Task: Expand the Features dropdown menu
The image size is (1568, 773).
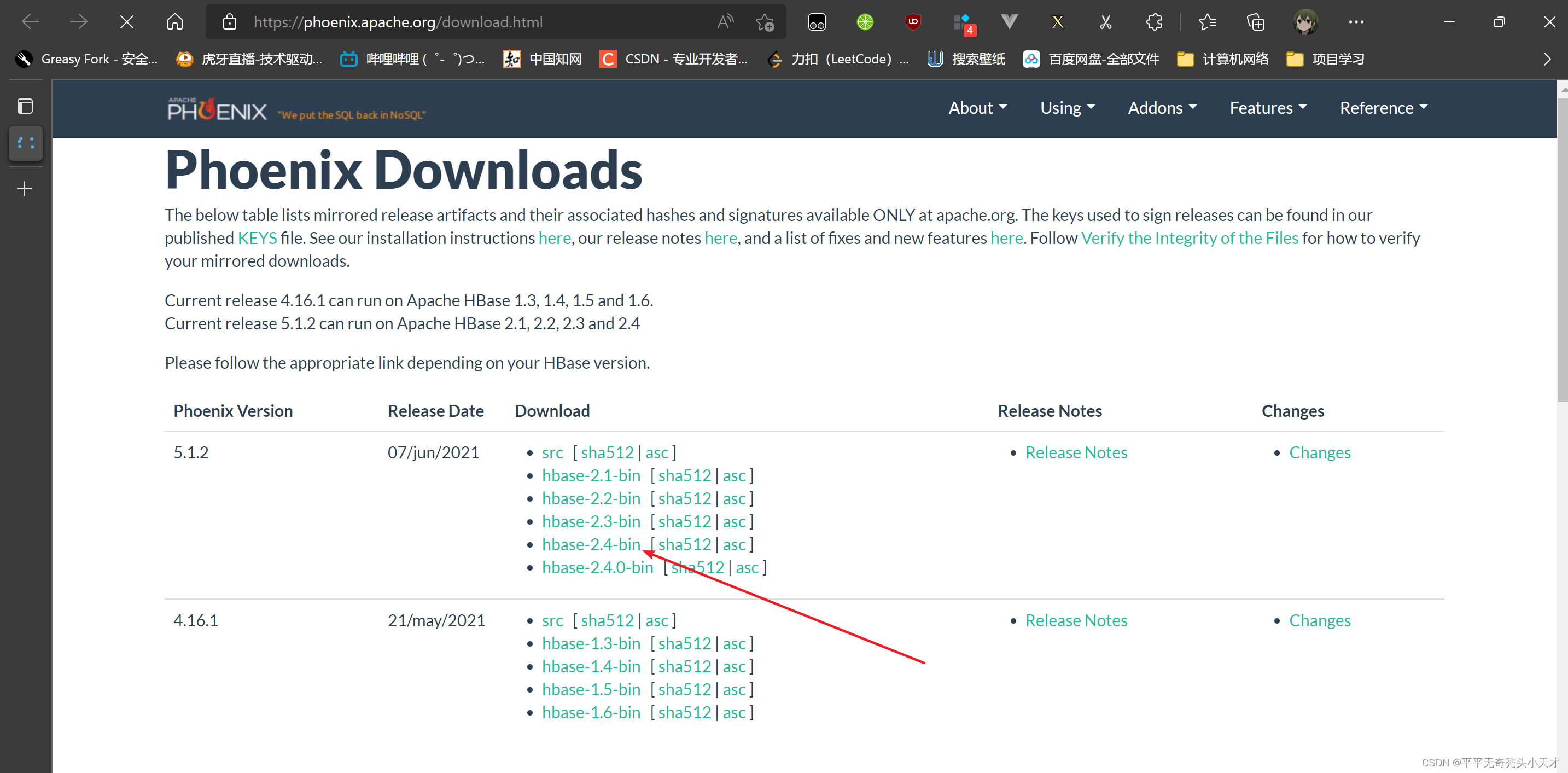Action: pyautogui.click(x=1268, y=108)
